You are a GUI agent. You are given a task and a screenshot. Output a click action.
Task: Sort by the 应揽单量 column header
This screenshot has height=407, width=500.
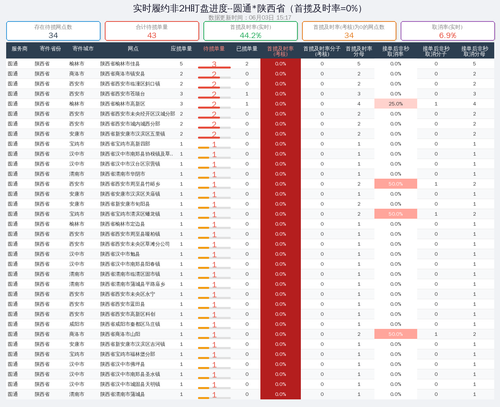click(x=181, y=49)
